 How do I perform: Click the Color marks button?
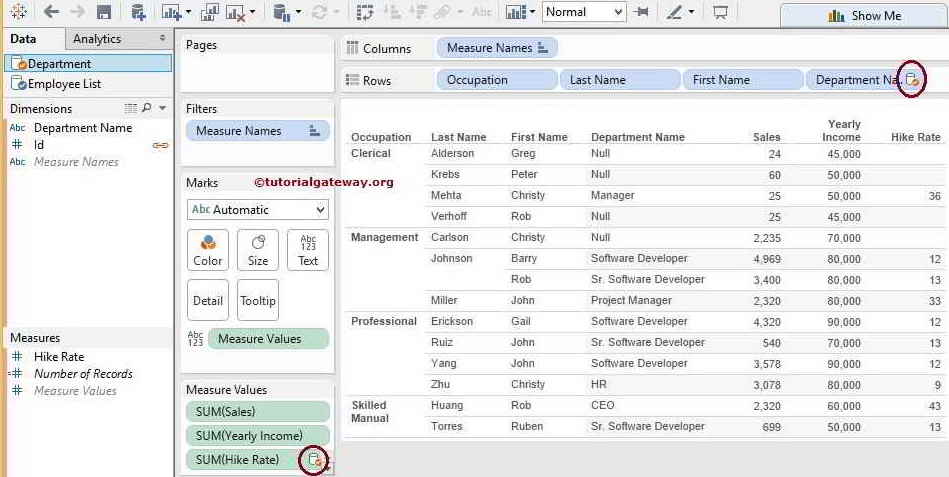click(208, 249)
